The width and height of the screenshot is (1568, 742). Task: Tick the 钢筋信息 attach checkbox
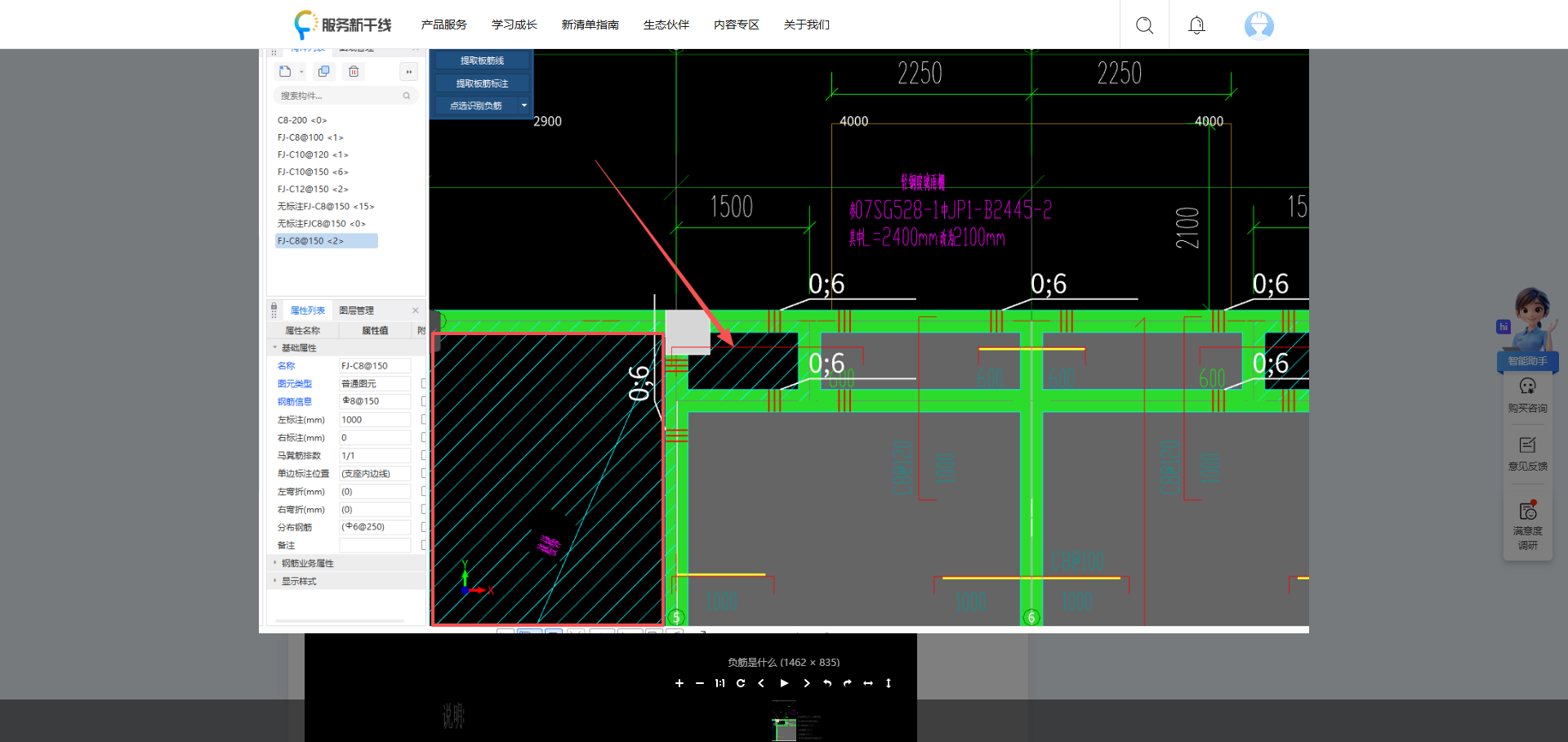424,401
